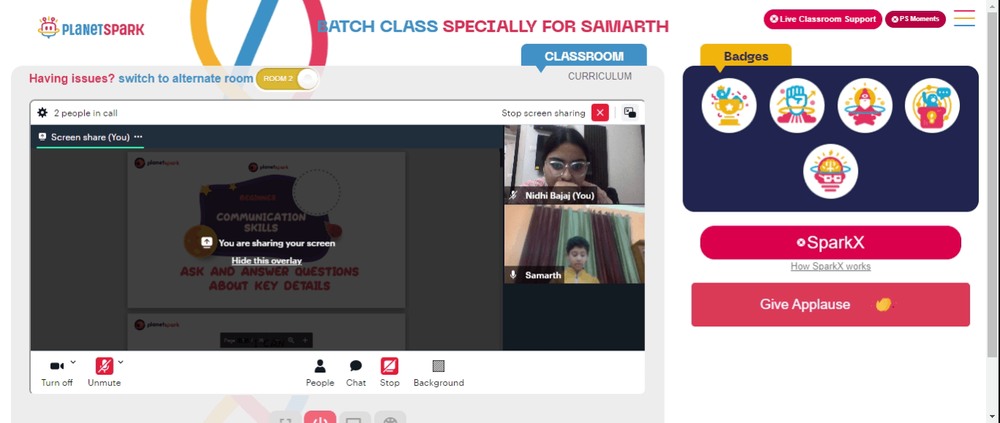Select the brain lightbulb badge
1000x423 pixels.
[x=830, y=171]
